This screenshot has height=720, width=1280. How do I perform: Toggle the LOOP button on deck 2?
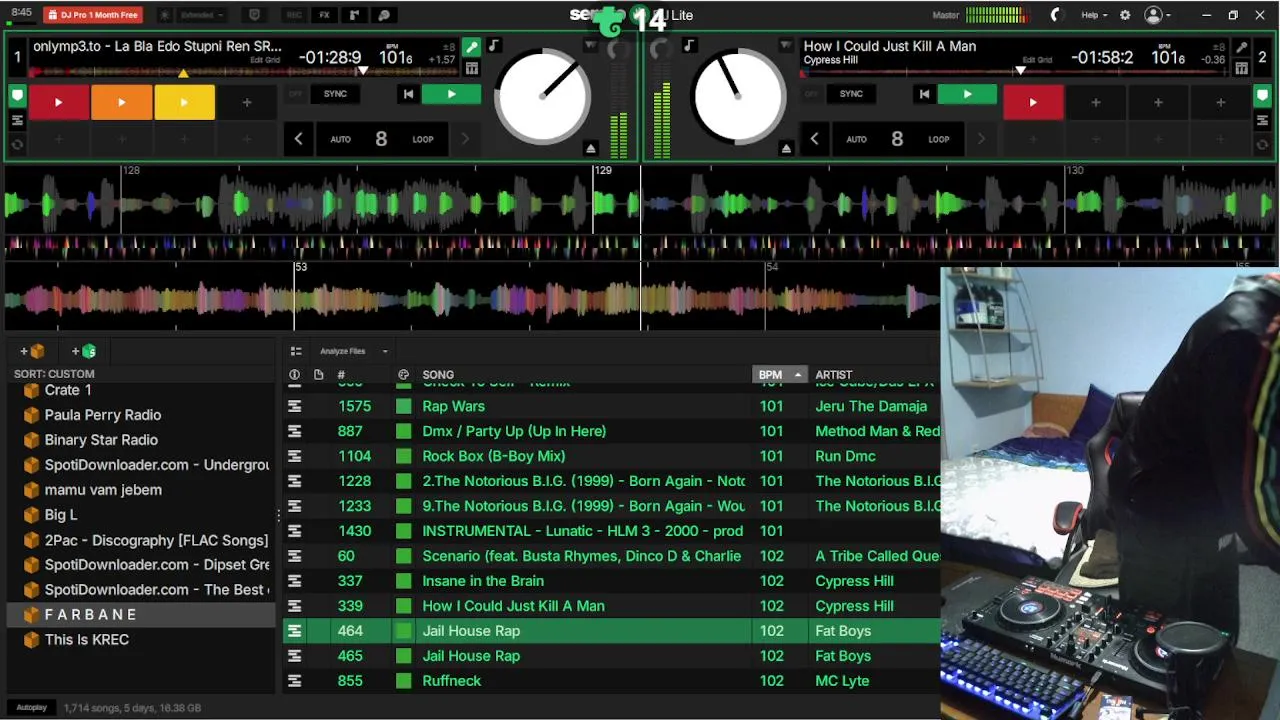pos(939,139)
